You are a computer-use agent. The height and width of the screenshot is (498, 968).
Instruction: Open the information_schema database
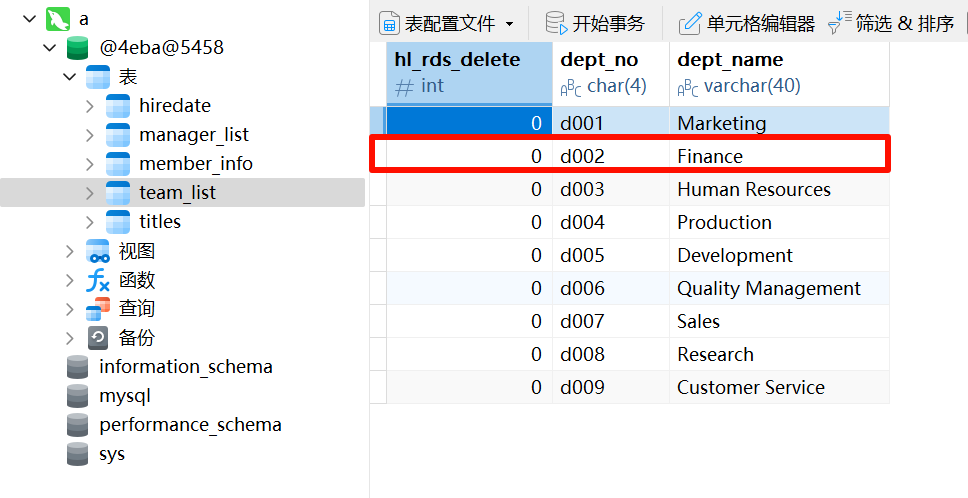(x=186, y=367)
